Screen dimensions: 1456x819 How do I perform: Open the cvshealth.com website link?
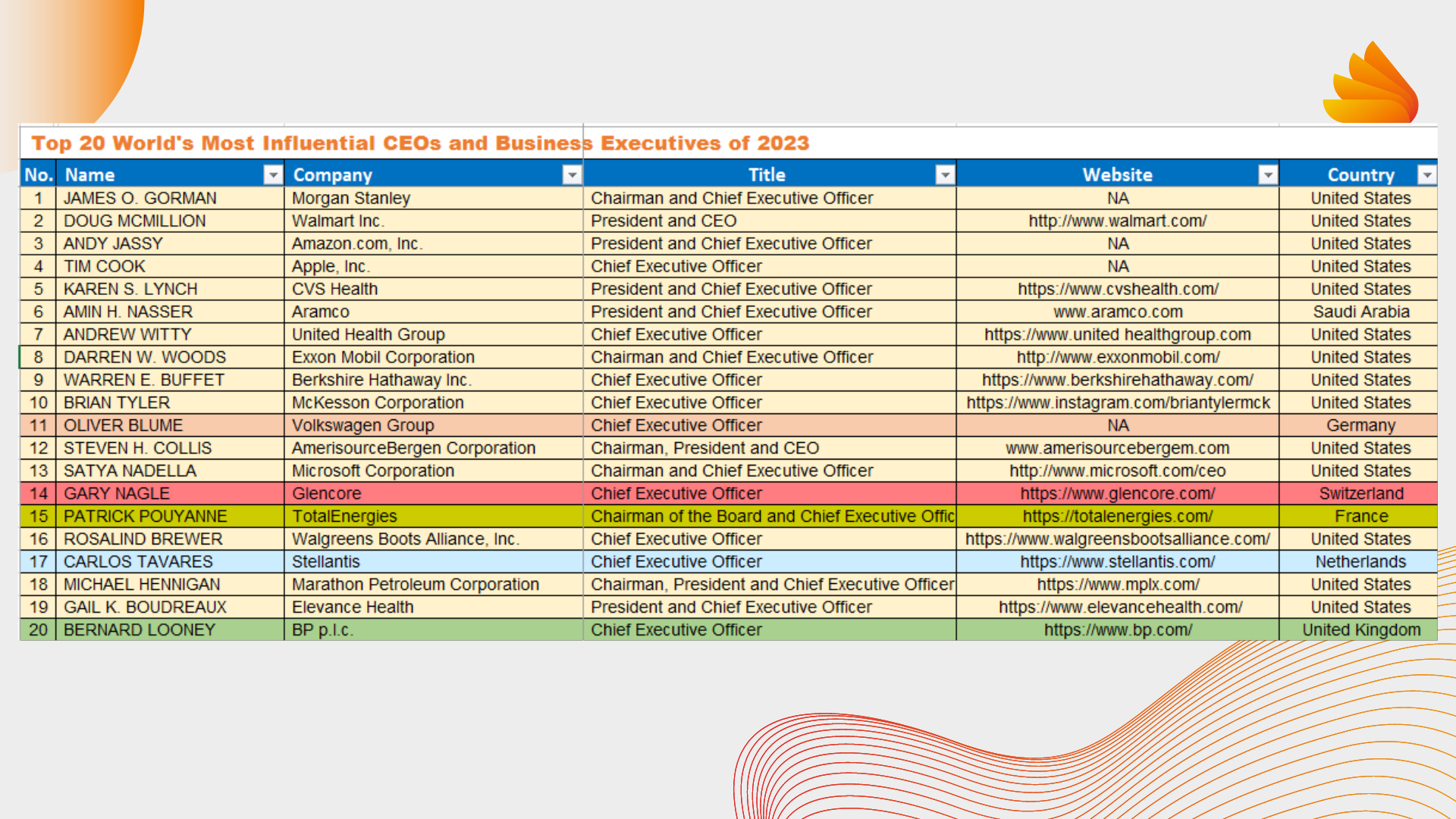tap(1117, 289)
